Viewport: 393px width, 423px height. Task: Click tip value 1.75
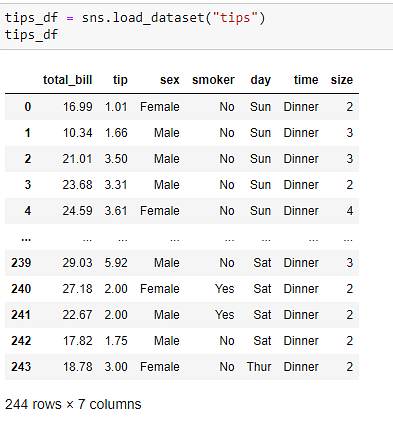(x=116, y=341)
